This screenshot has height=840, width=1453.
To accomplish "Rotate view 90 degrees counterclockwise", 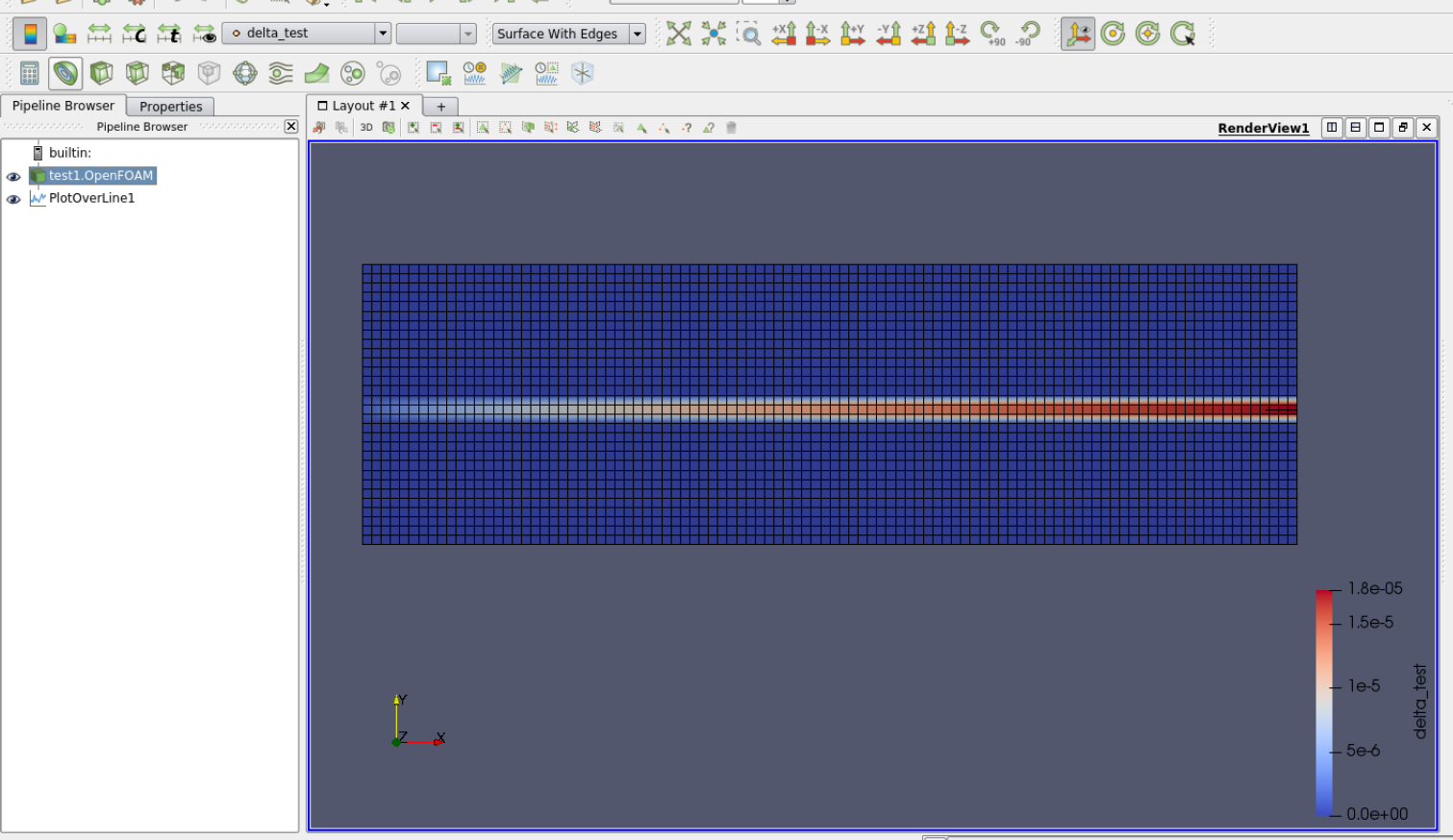I will [x=1027, y=34].
